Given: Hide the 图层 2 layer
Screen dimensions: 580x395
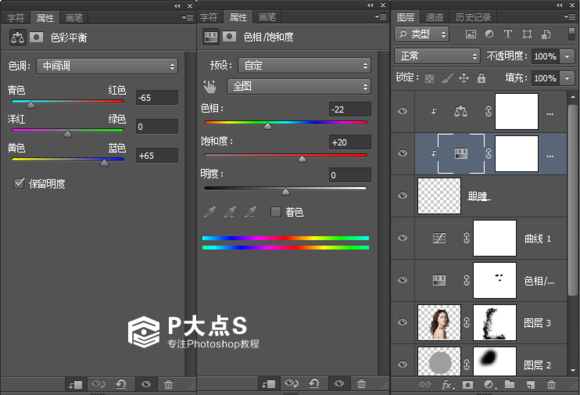Looking at the screenshot, I should 402,364.
